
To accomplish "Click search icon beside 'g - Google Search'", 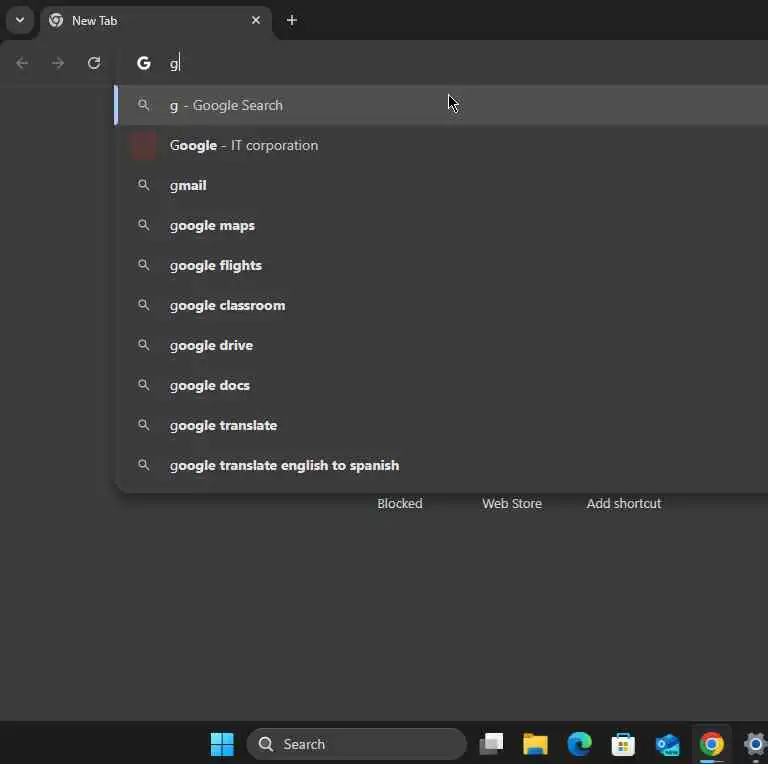I will [144, 105].
